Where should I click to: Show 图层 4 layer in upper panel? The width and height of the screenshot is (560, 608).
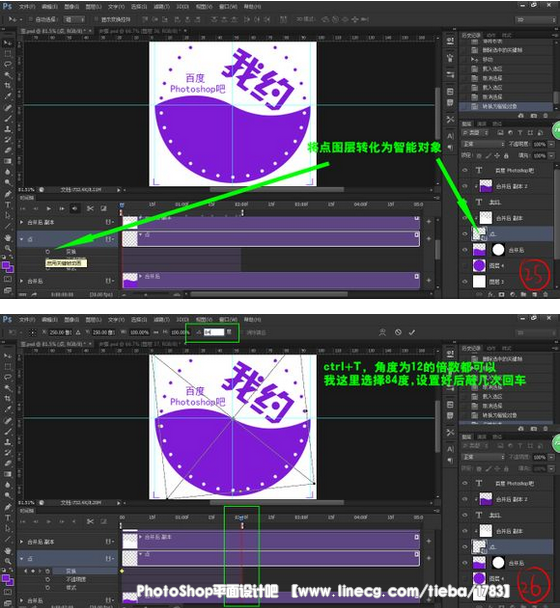465,266
